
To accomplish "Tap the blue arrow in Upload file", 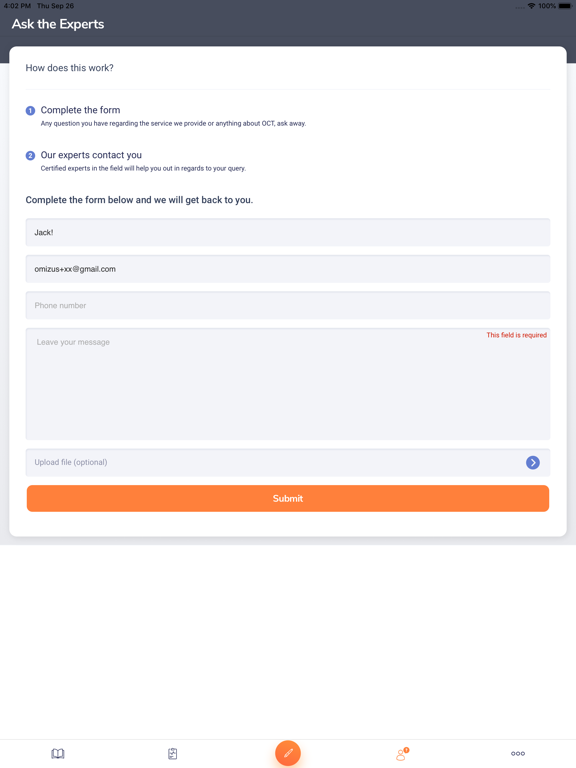I will (533, 462).
